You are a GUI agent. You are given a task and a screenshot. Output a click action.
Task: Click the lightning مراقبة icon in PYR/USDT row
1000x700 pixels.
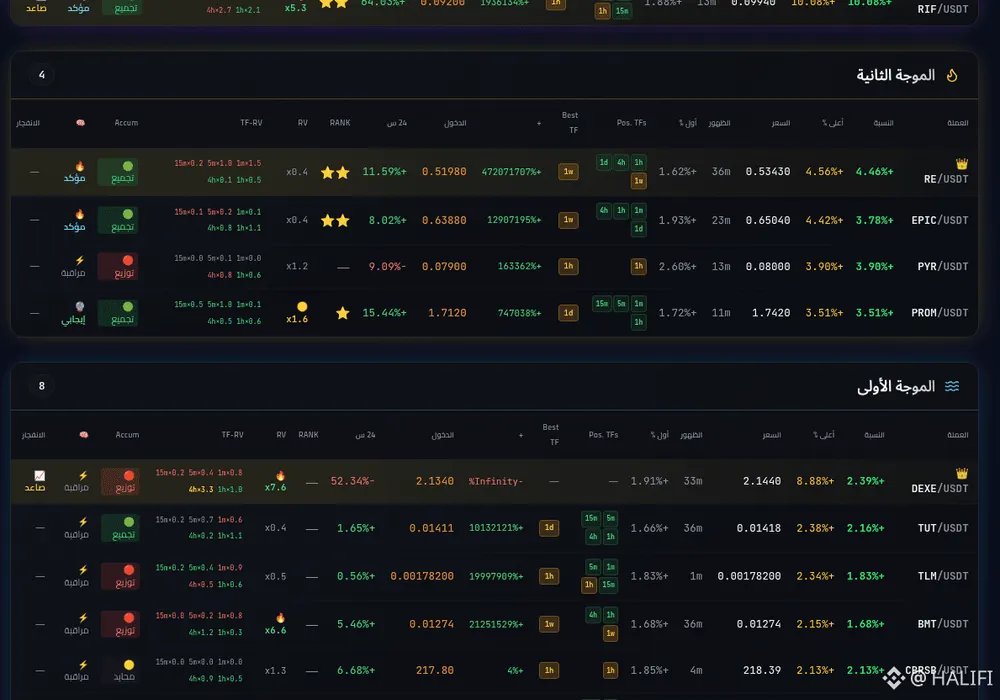[80, 260]
